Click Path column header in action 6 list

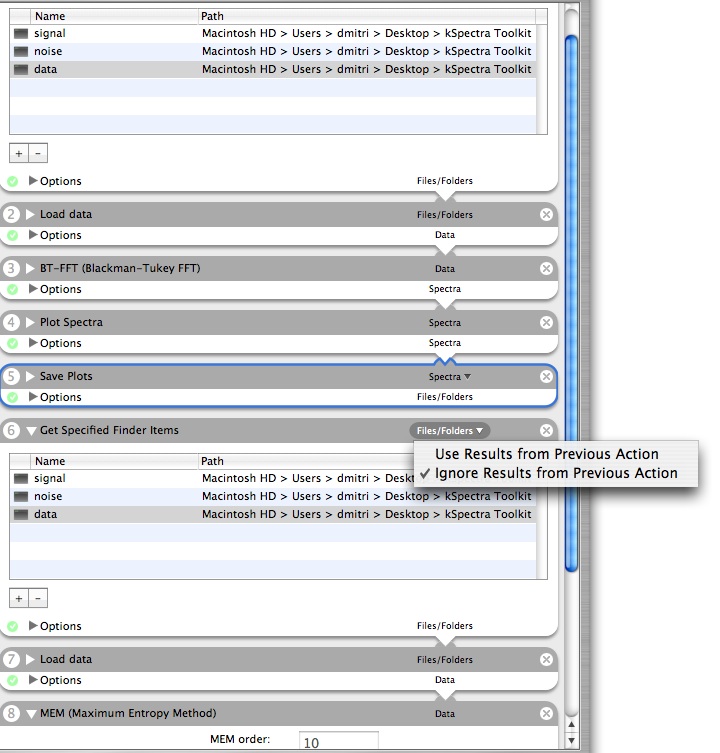coord(306,461)
